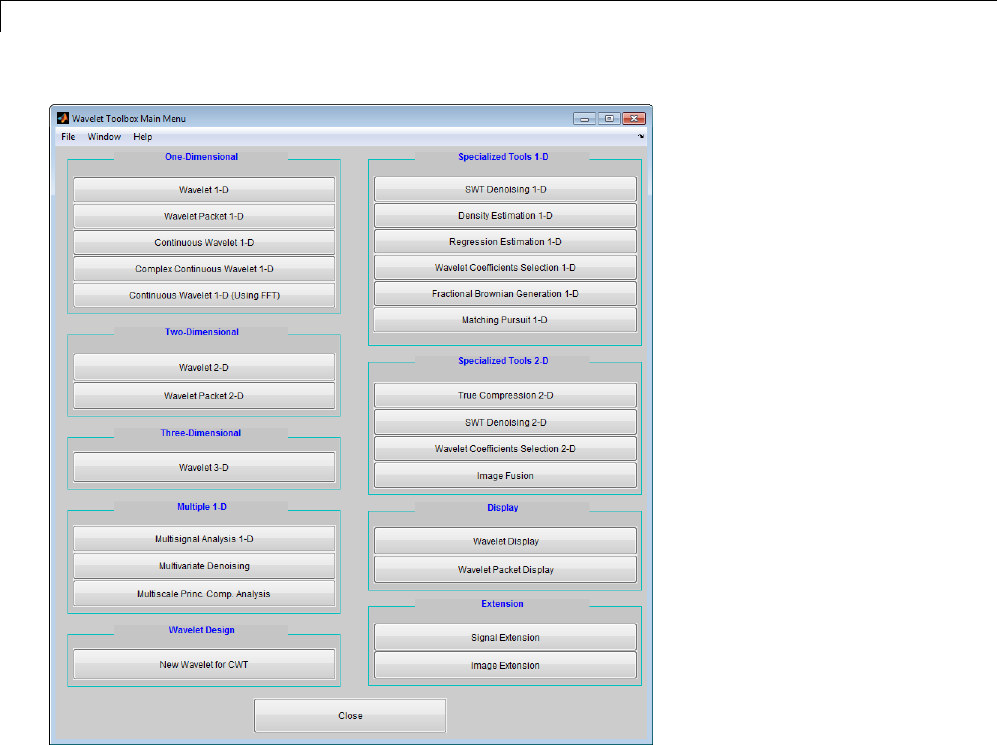
Task: Click the Three-Dimensional panel heading
Action: pyautogui.click(x=201, y=433)
